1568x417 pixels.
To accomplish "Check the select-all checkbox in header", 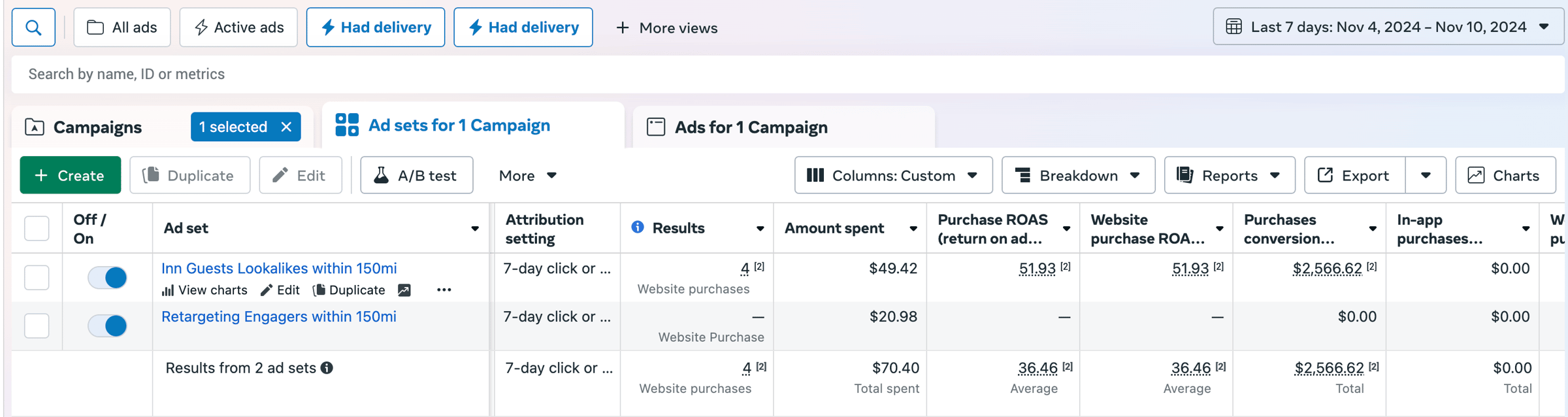I will 37,228.
